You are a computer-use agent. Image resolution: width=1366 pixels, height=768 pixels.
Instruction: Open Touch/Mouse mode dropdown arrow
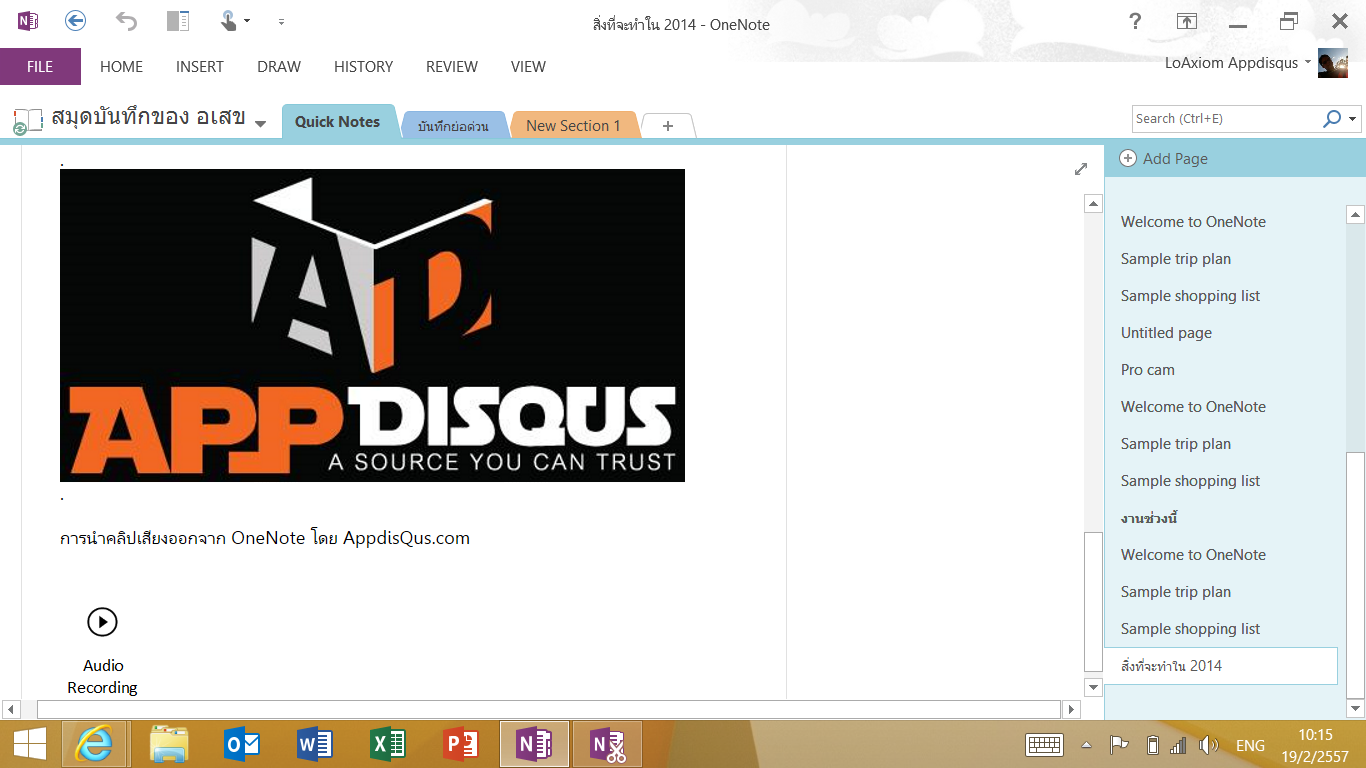coord(247,21)
